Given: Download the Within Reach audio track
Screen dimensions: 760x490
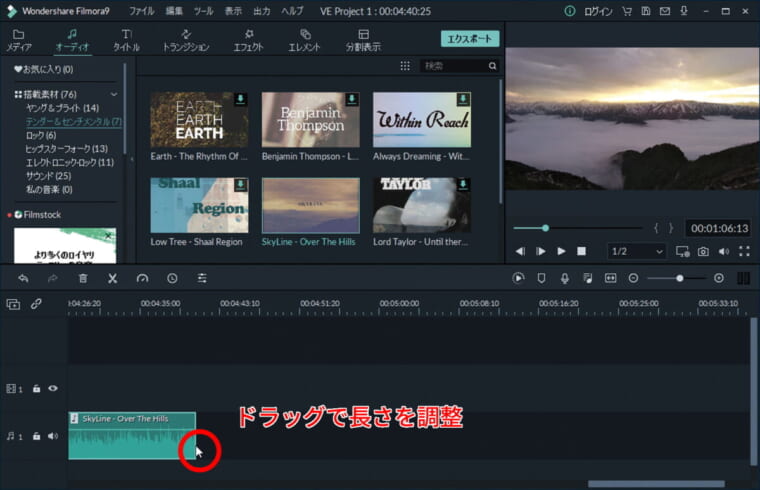Looking at the screenshot, I should coord(463,99).
